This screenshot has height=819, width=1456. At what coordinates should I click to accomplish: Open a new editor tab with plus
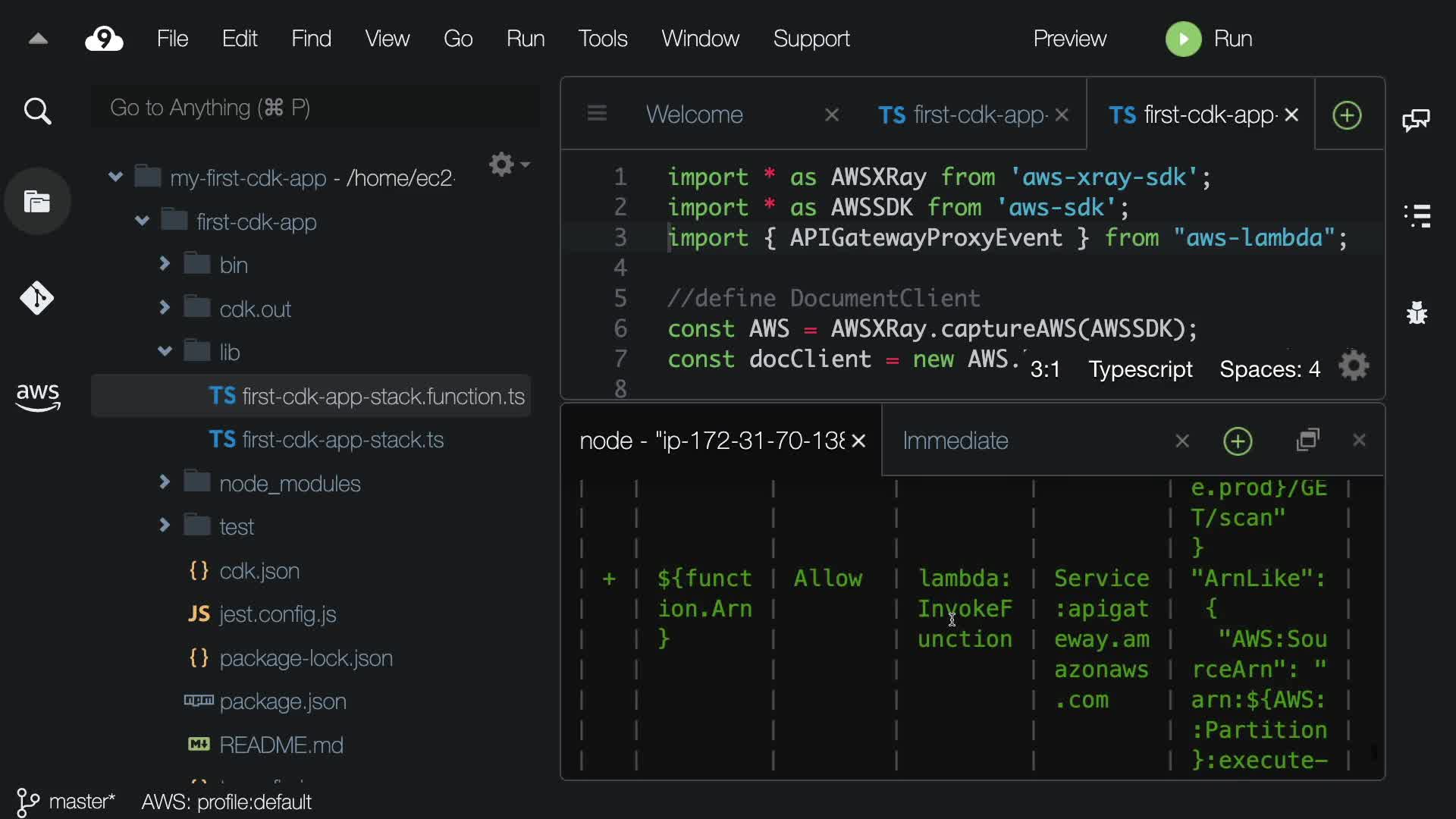coord(1347,115)
